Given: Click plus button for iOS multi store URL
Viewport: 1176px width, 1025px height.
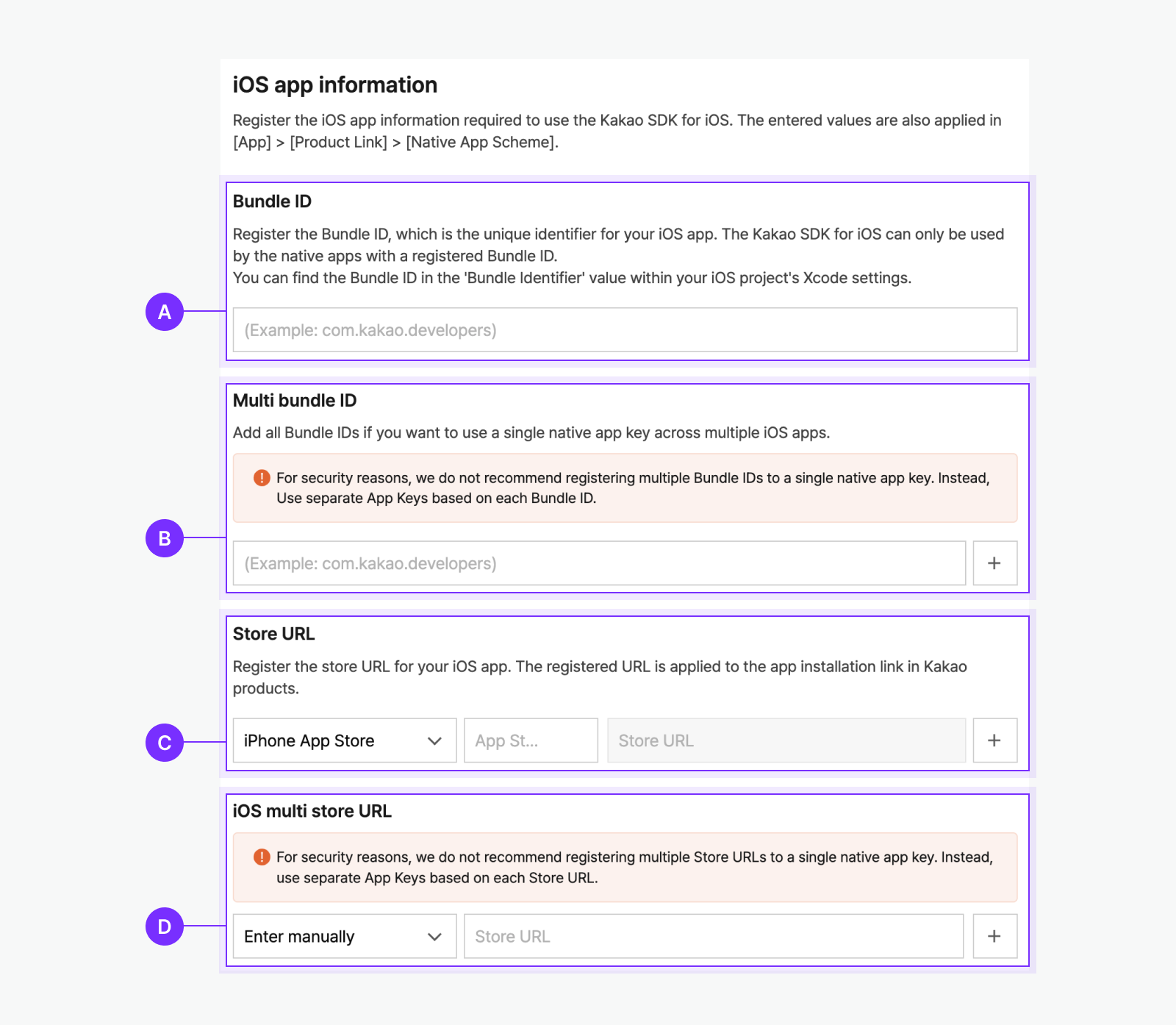Looking at the screenshot, I should (994, 936).
